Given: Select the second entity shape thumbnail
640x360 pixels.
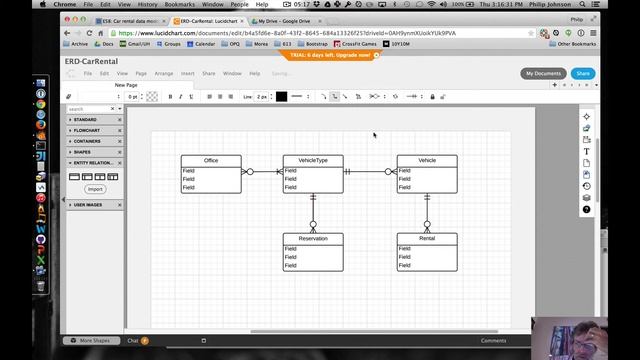Looking at the screenshot, I should tap(87, 177).
